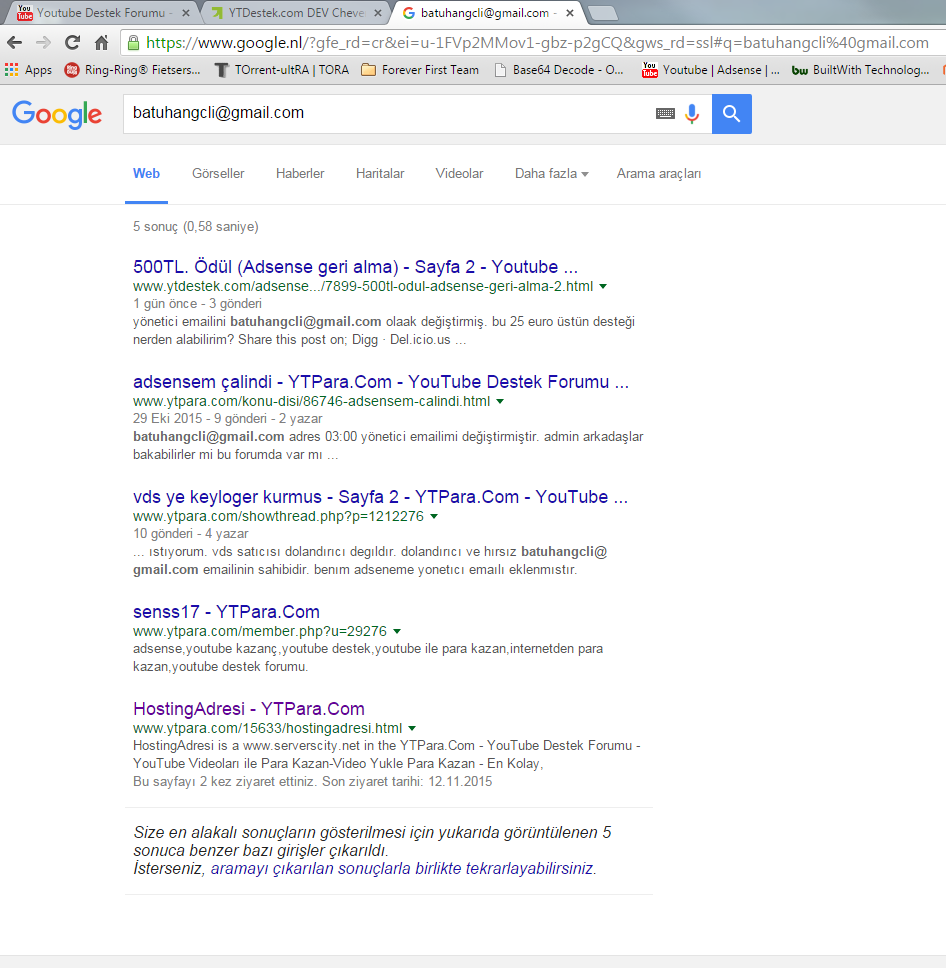Close the YTDestek.com DEV tab
This screenshot has width=946, height=968.
pyautogui.click(x=378, y=13)
